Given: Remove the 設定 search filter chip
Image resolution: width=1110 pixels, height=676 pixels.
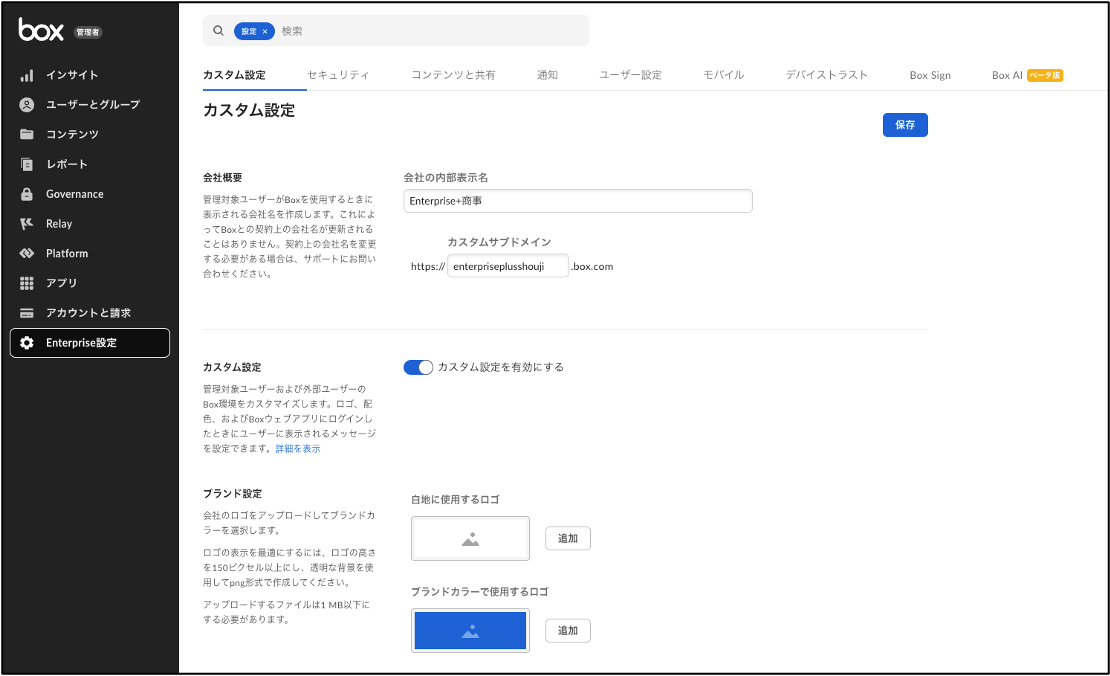Looking at the screenshot, I should [265, 31].
